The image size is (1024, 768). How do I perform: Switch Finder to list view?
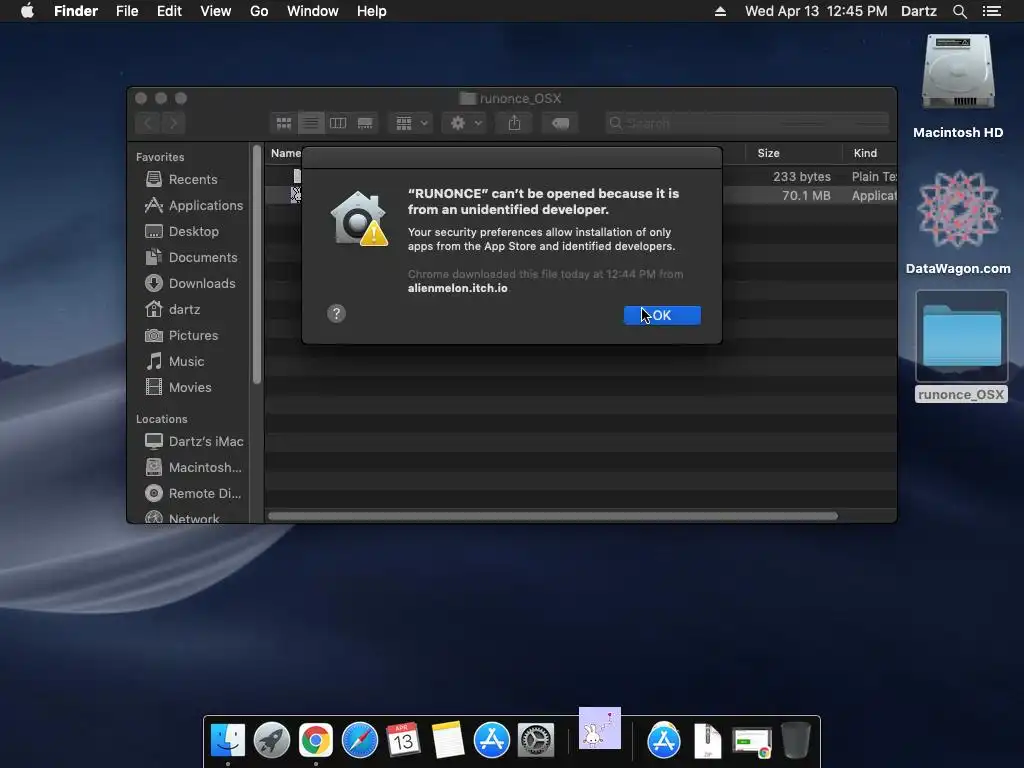pos(311,123)
